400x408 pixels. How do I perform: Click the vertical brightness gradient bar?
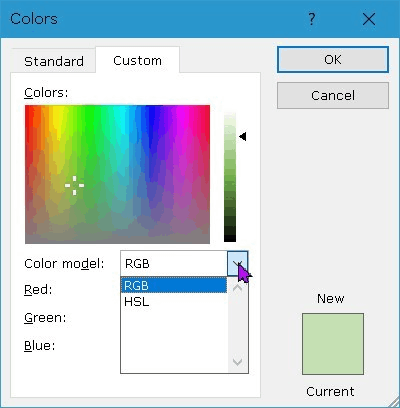click(x=230, y=177)
